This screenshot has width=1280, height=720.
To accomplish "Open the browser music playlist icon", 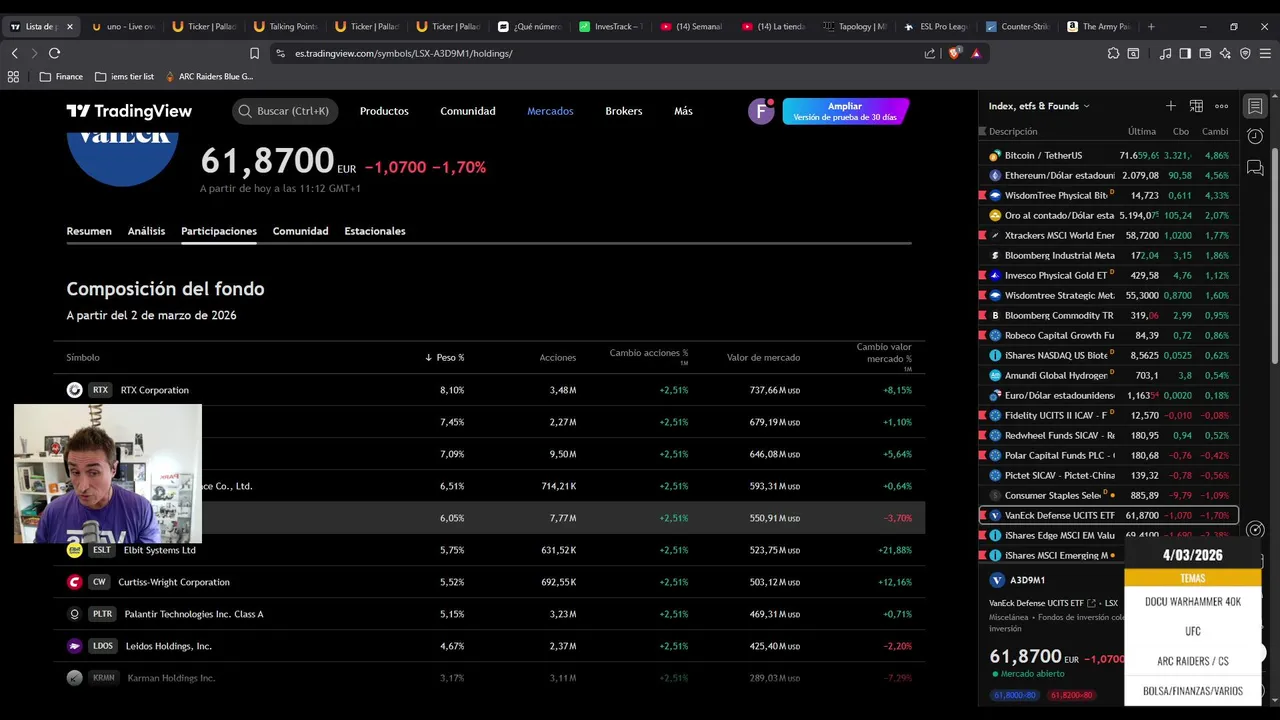I will (1165, 53).
